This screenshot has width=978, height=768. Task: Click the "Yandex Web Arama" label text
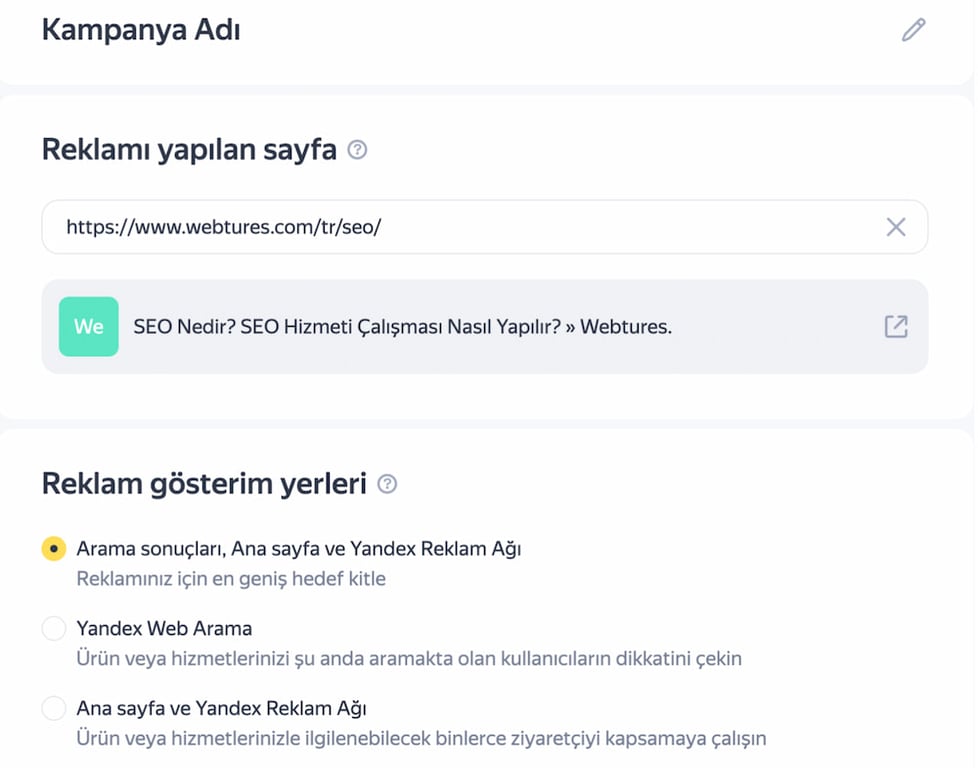click(x=164, y=628)
